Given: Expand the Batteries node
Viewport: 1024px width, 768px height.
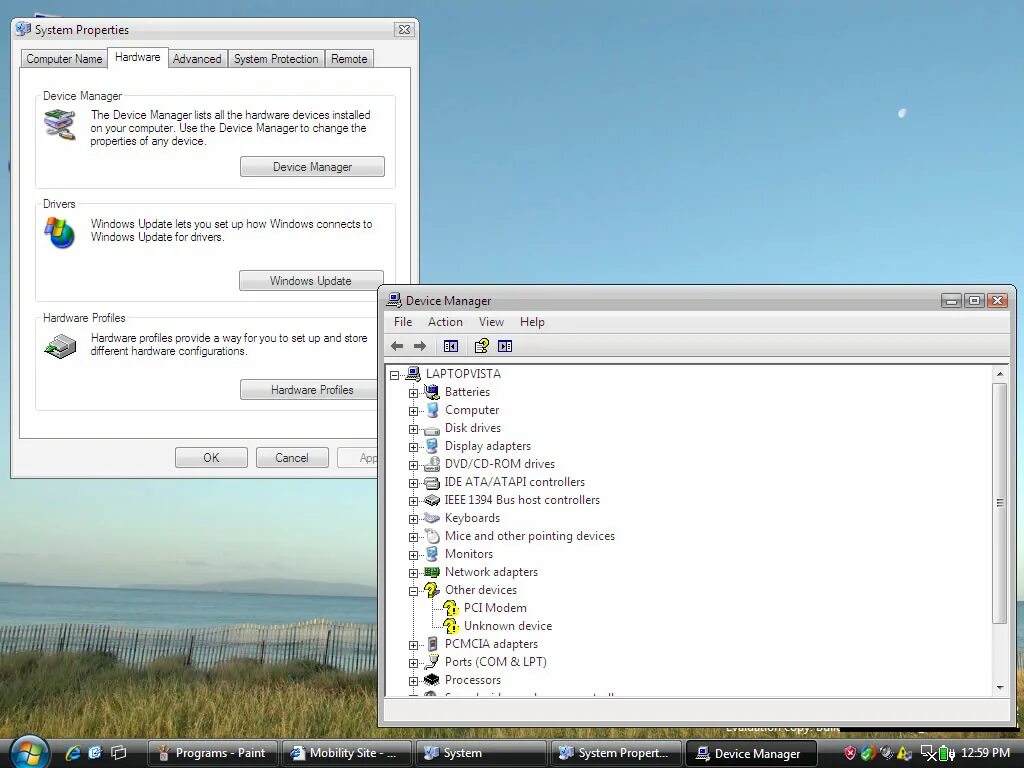Looking at the screenshot, I should (x=413, y=392).
